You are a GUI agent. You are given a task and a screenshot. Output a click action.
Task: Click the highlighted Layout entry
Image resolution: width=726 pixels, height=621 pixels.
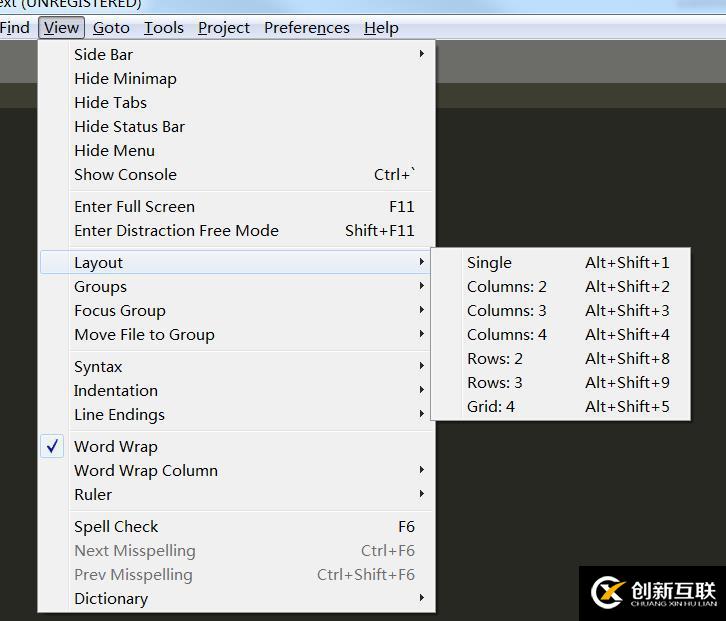[236, 263]
